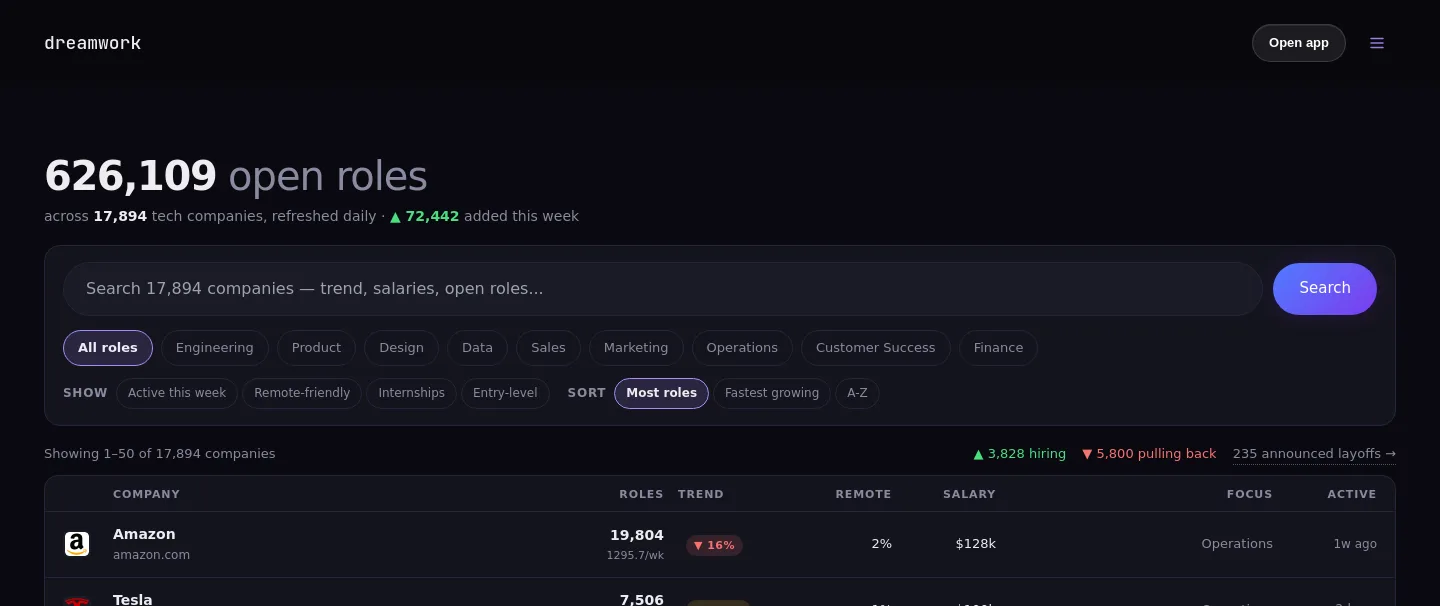Select the Engineering role filter
1440x606 pixels.
[x=215, y=348]
